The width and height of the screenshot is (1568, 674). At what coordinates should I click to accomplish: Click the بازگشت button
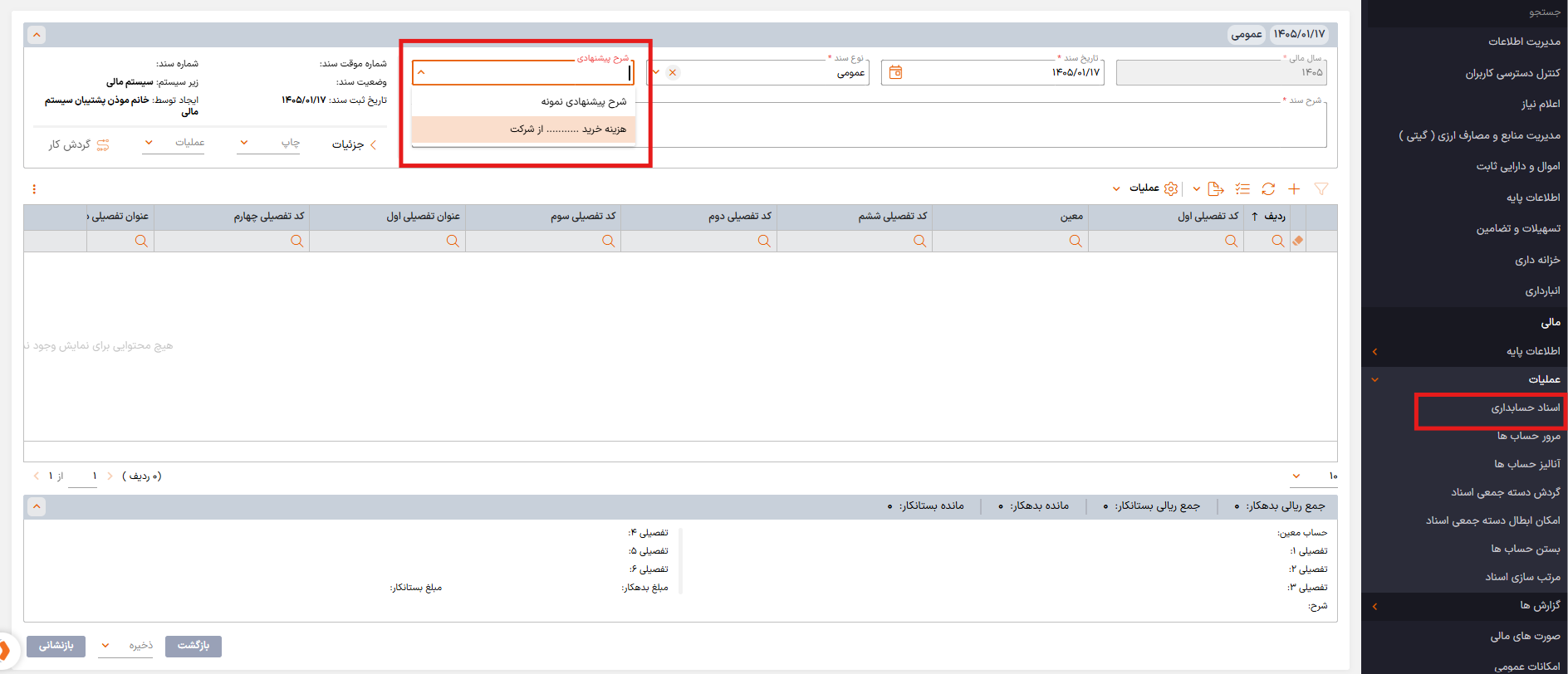pyautogui.click(x=194, y=646)
